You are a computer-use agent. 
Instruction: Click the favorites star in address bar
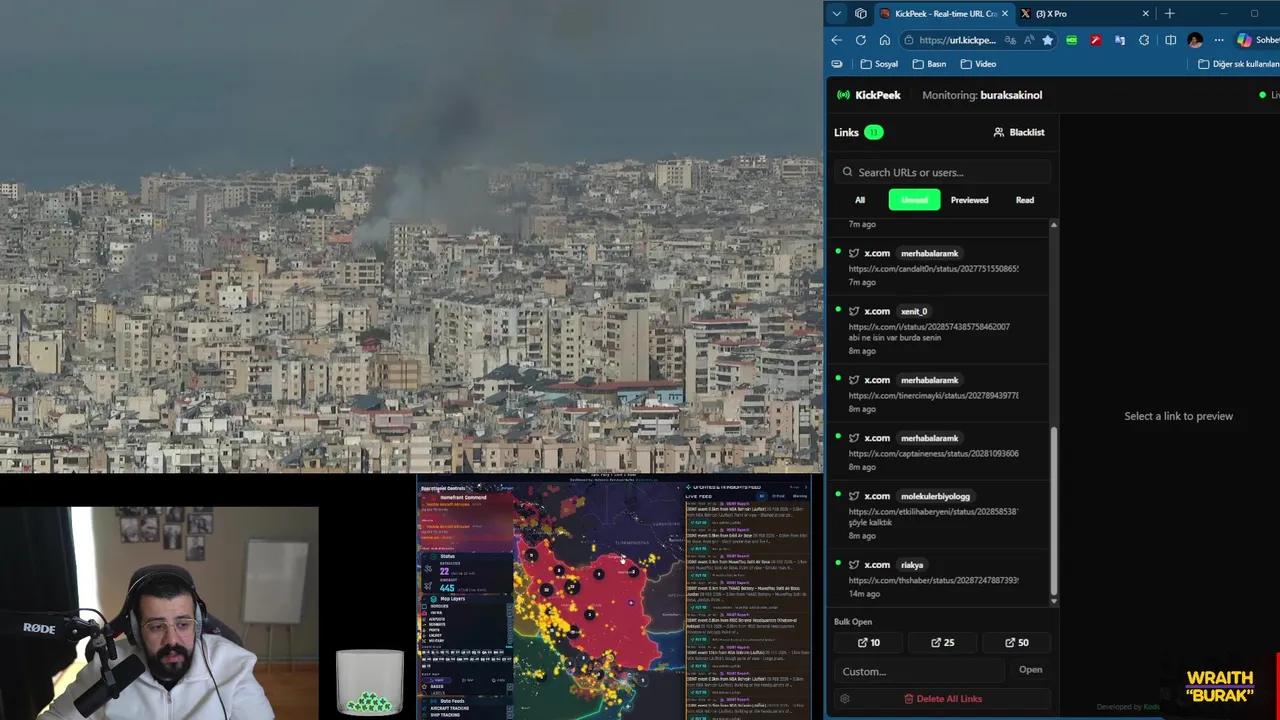coord(1047,40)
